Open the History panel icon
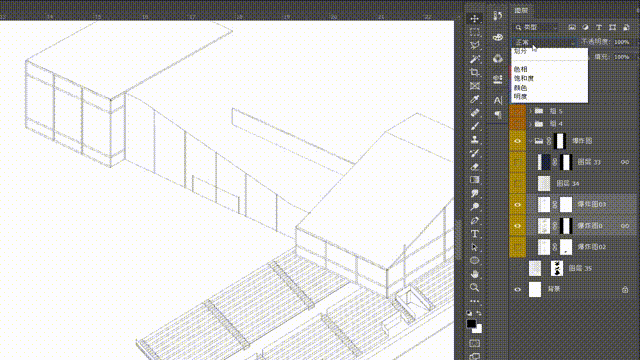The image size is (640, 360). tap(498, 16)
